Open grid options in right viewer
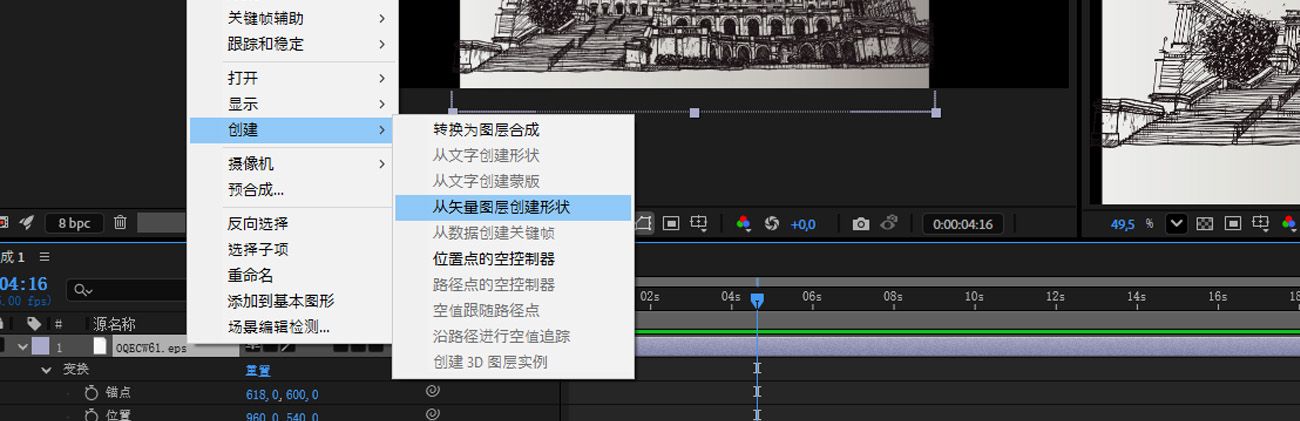 coord(1262,224)
